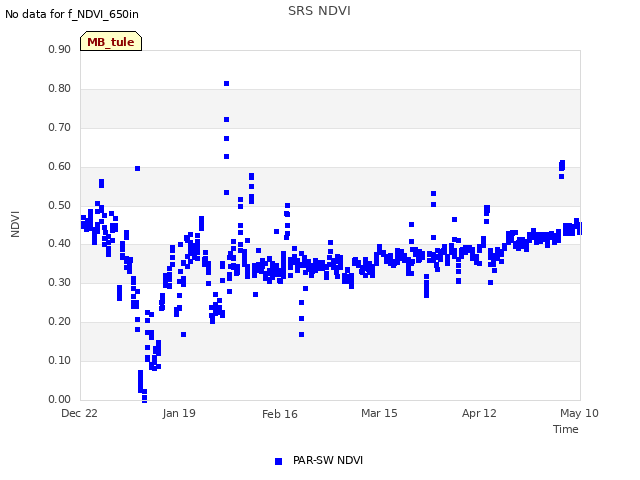The height and width of the screenshot is (480, 640).
Task: Click the Jan 19 x-axis label
Action: pyautogui.click(x=179, y=413)
